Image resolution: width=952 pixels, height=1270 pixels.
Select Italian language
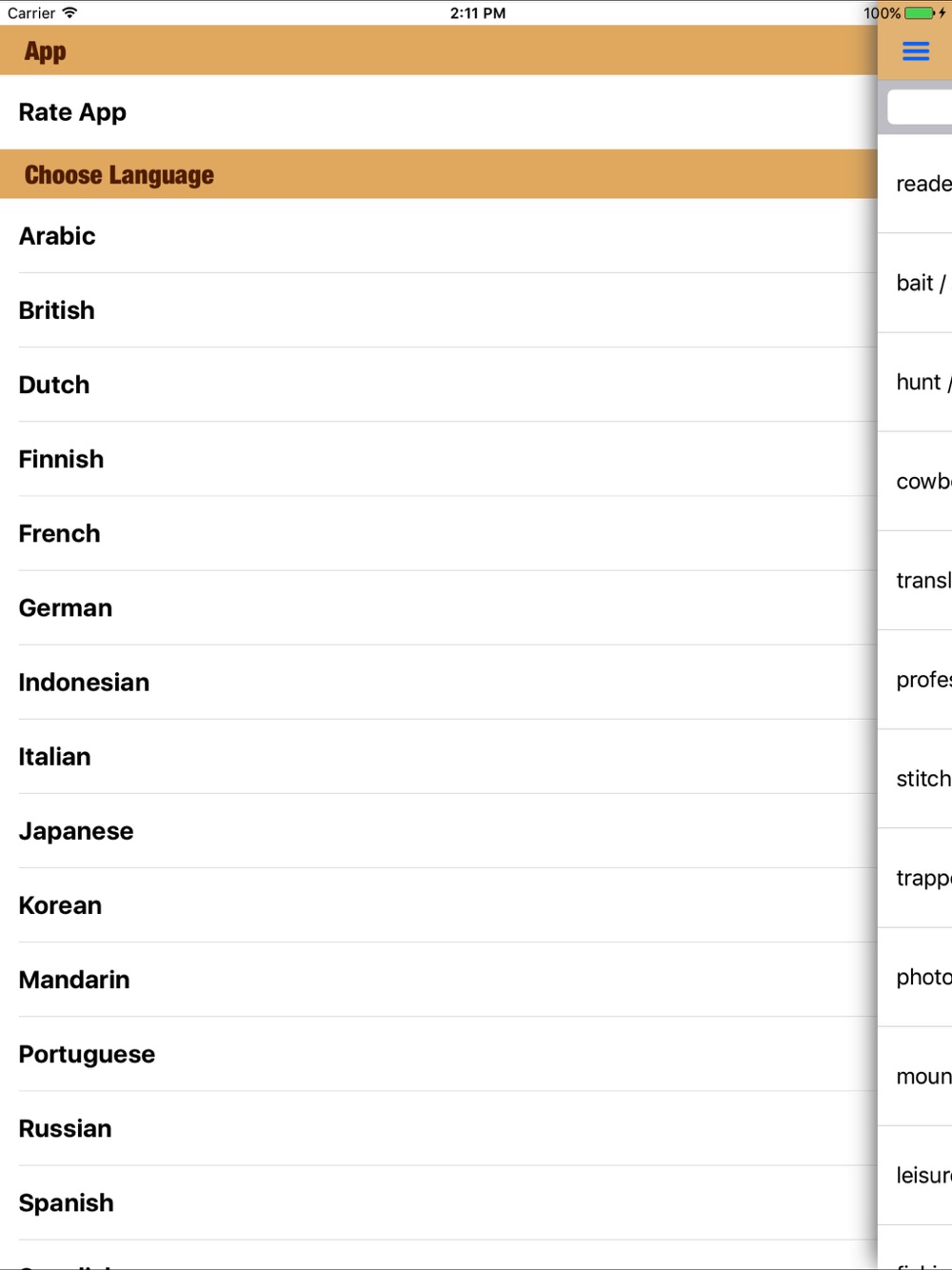438,756
